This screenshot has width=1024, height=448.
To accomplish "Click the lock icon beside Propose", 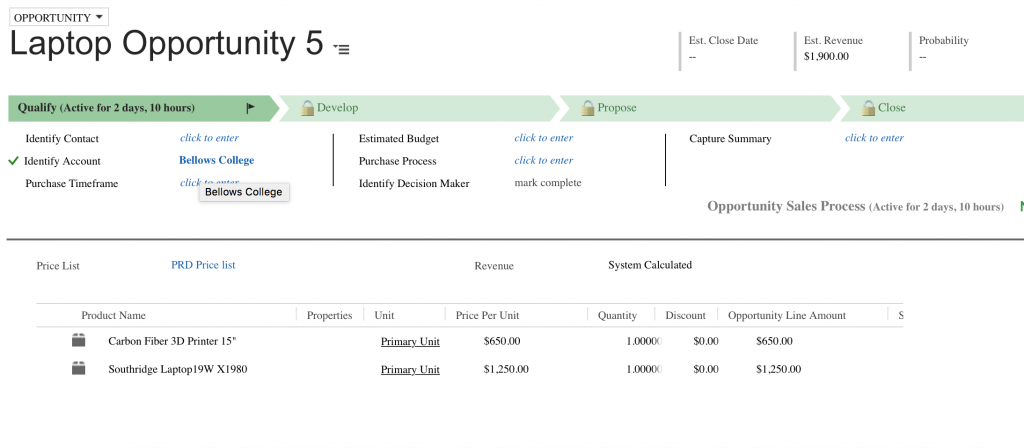I will (588, 107).
